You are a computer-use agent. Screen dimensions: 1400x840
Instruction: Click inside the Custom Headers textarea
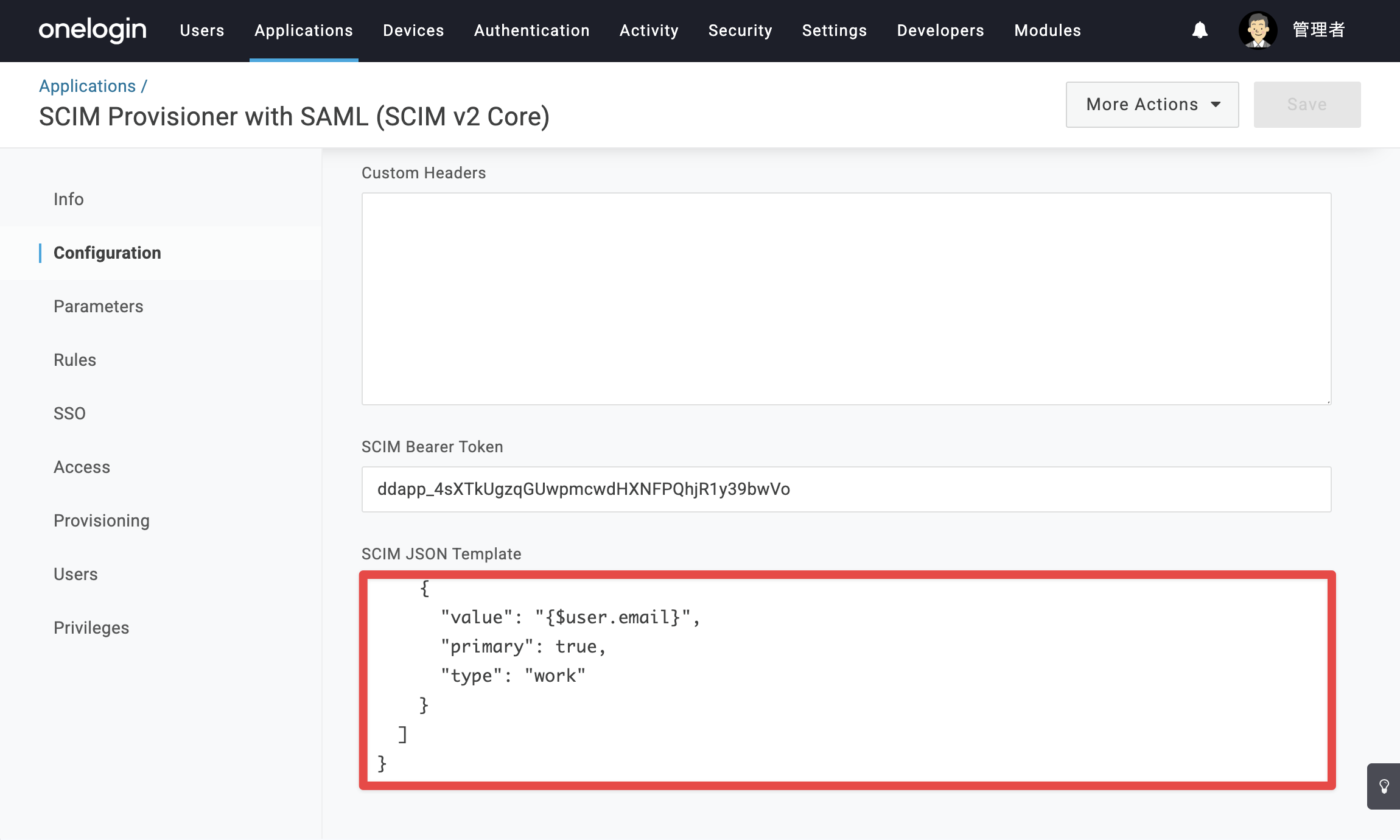[x=846, y=299]
